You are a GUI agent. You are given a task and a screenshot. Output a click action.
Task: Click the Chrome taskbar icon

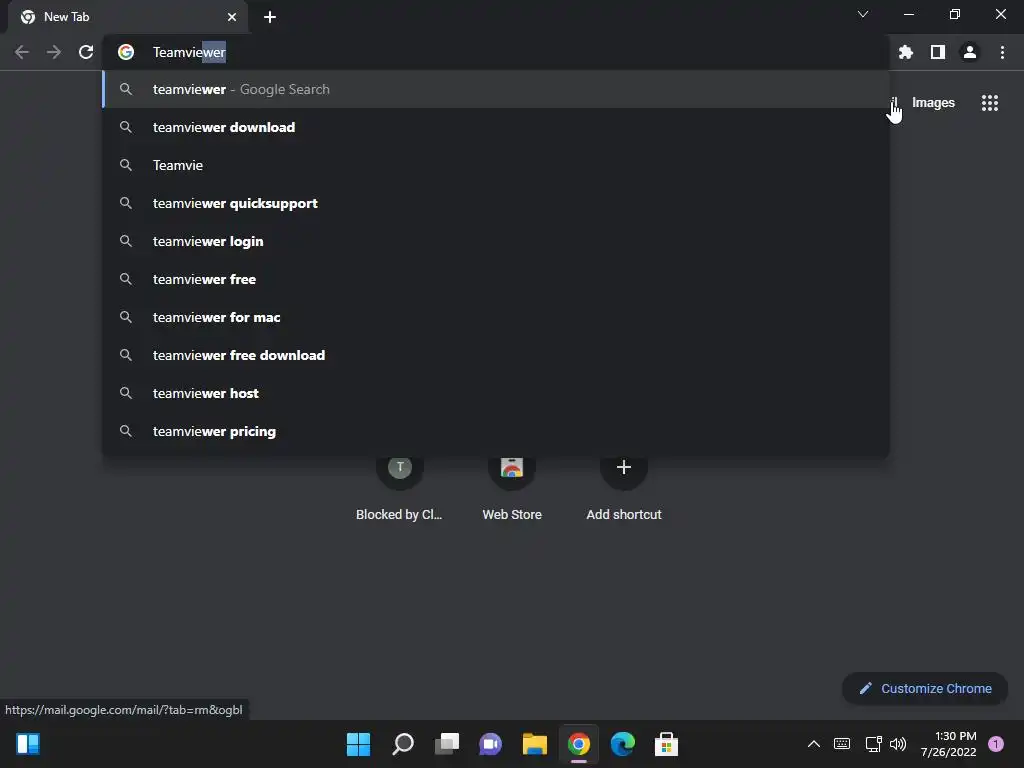pyautogui.click(x=579, y=744)
